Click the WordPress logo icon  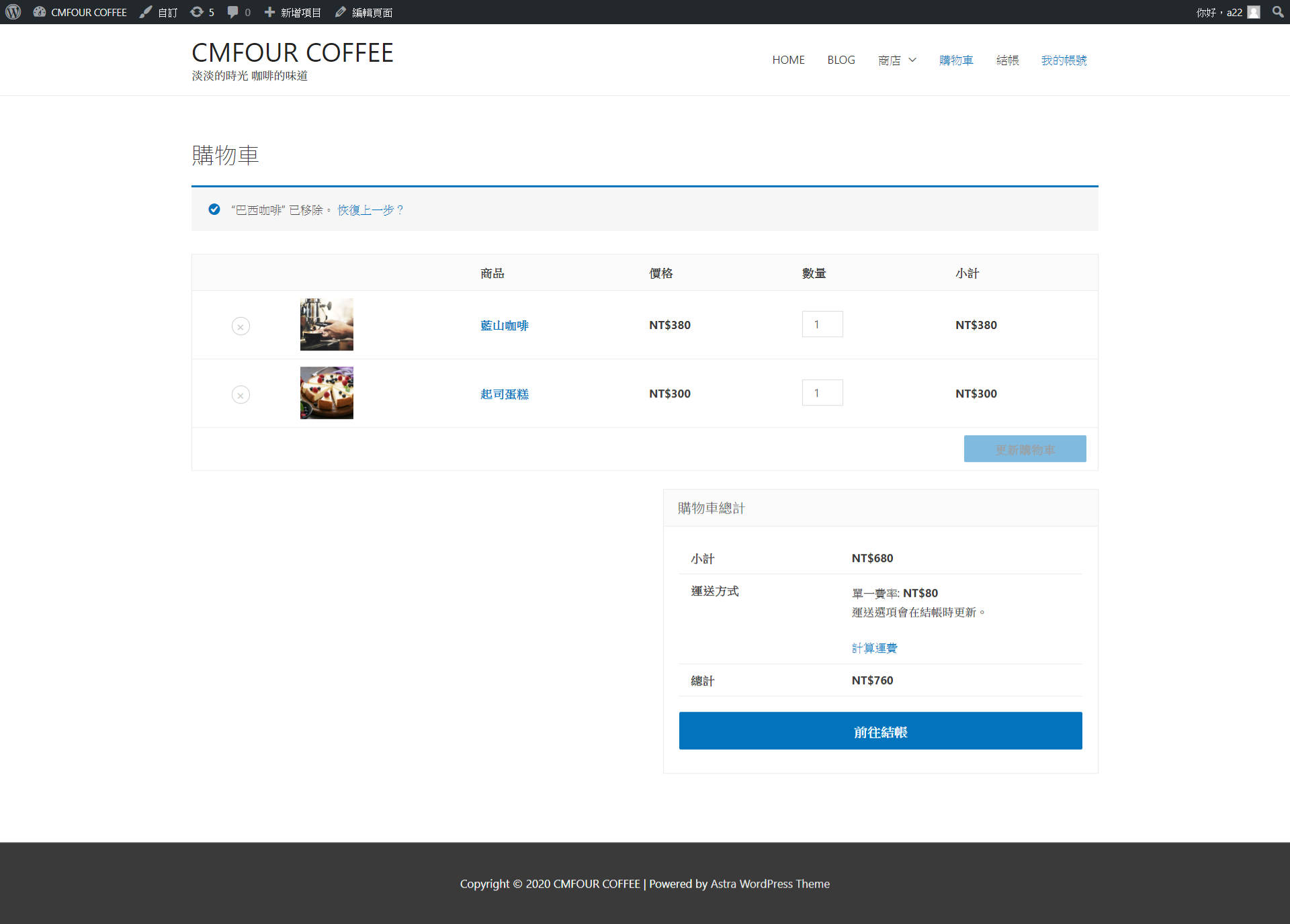click(x=13, y=12)
